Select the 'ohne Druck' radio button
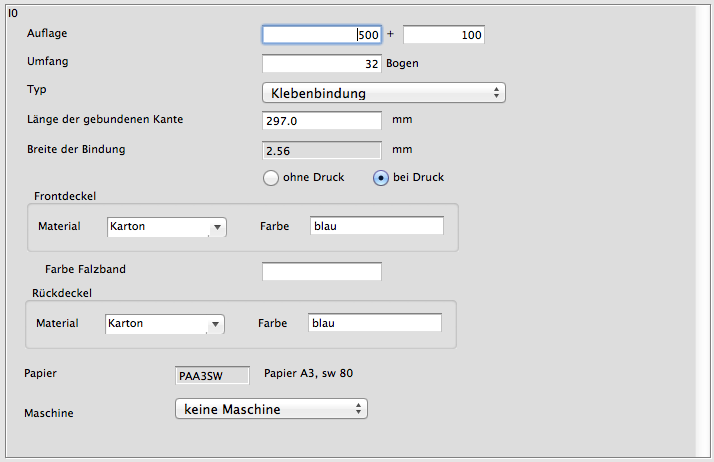This screenshot has height=462, width=714. coord(271,178)
